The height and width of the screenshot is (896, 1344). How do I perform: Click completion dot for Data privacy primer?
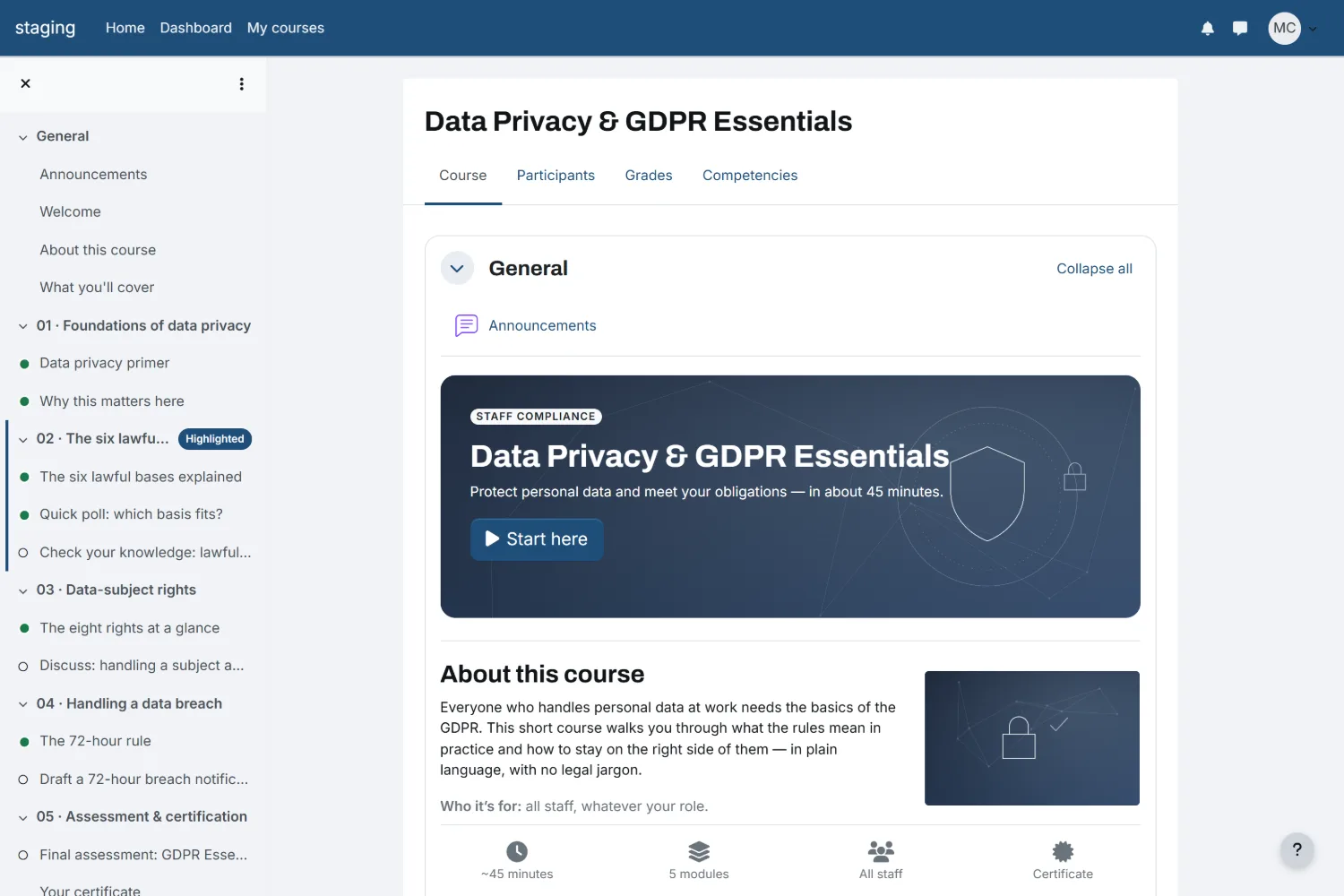click(24, 364)
